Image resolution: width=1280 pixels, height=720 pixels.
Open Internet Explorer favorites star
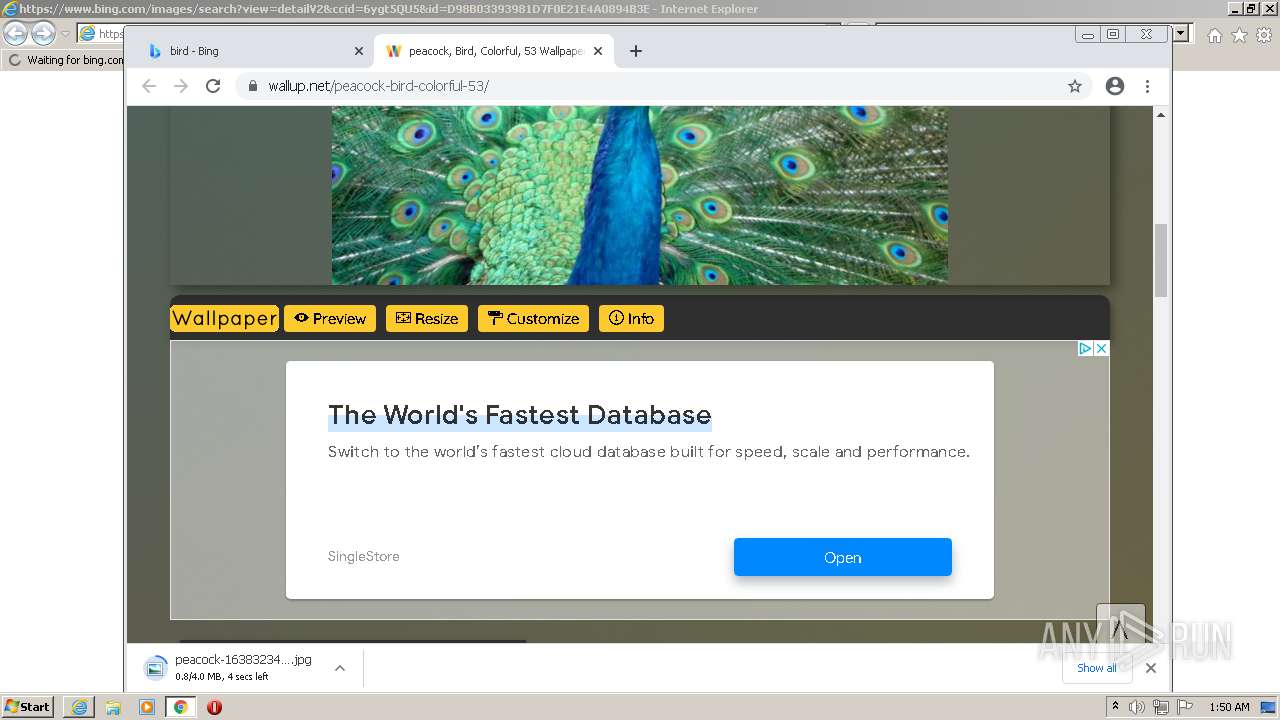[x=1239, y=35]
